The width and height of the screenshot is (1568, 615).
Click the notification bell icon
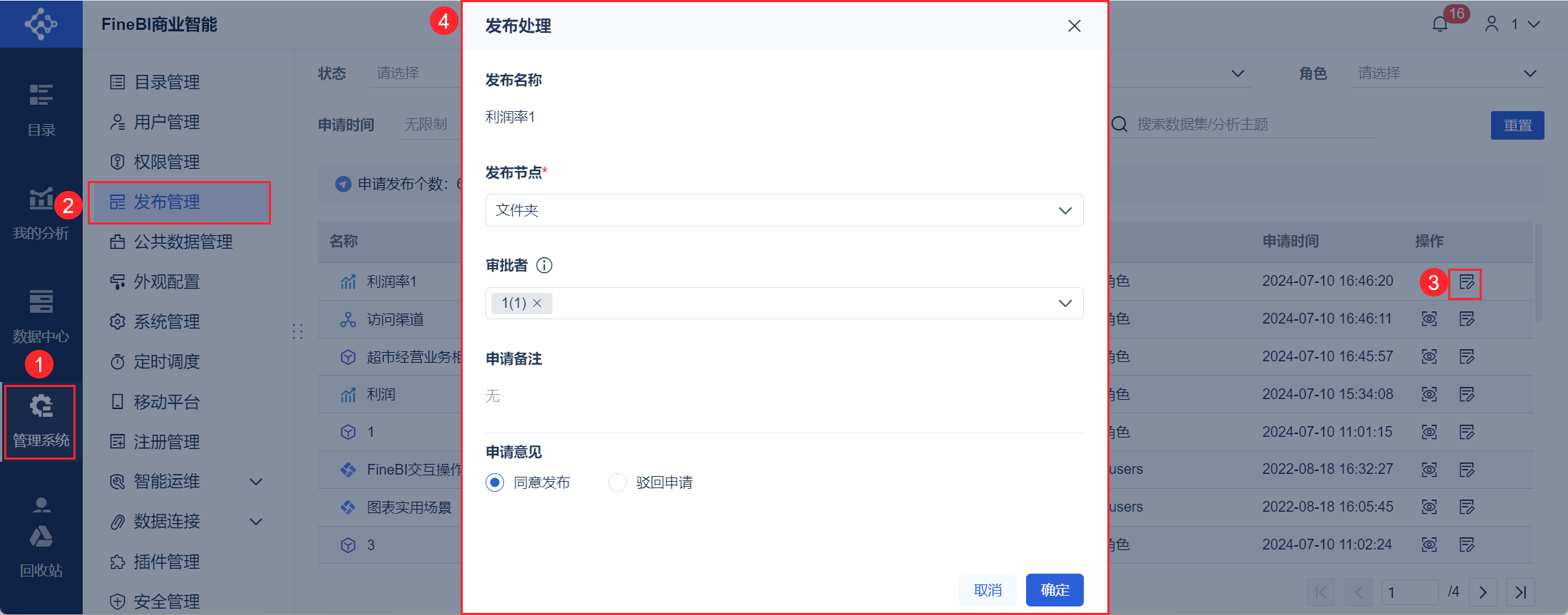[1440, 25]
